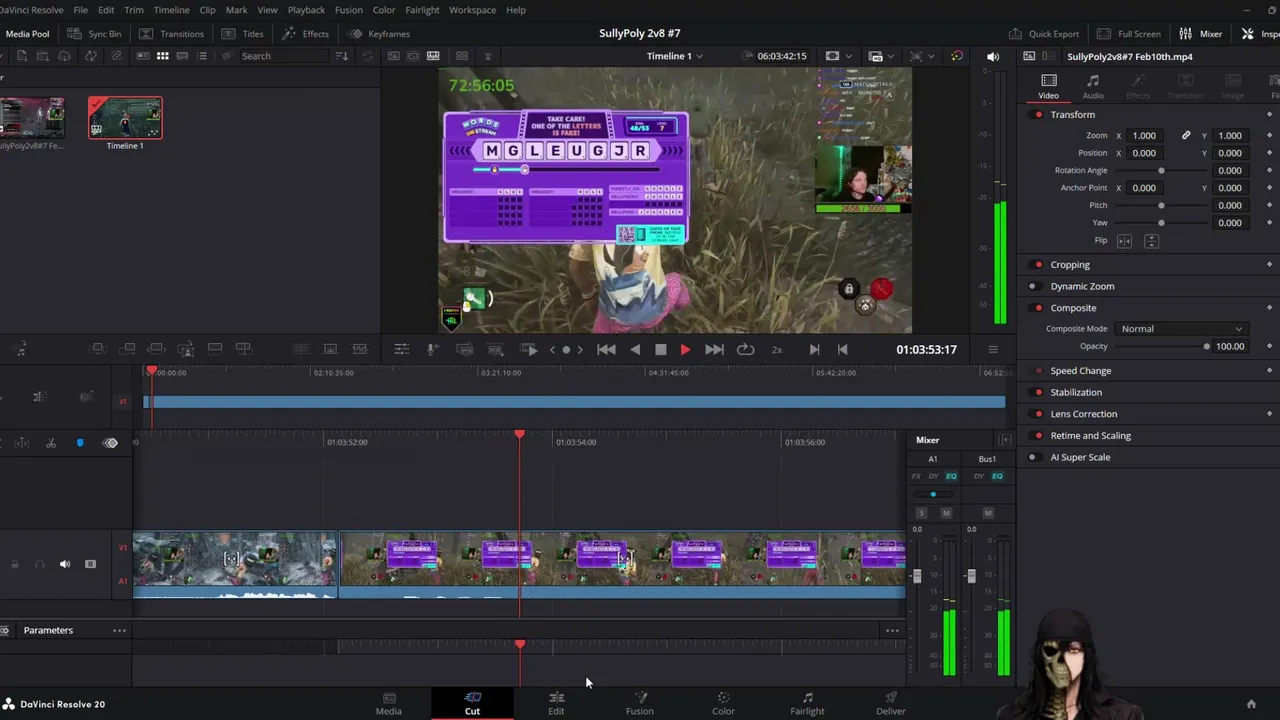
Task: Select the Video inspector tab
Action: click(x=1048, y=86)
